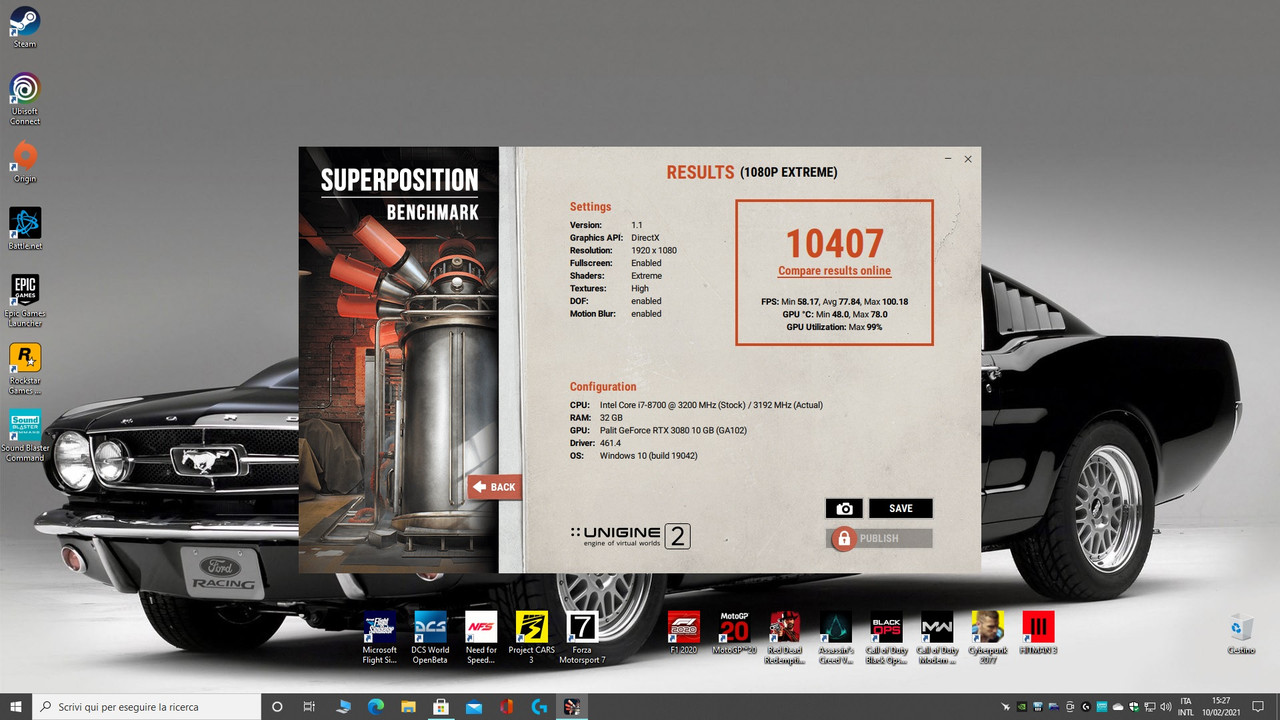
Task: Launch the Need for Speed shortcut
Action: 481,638
